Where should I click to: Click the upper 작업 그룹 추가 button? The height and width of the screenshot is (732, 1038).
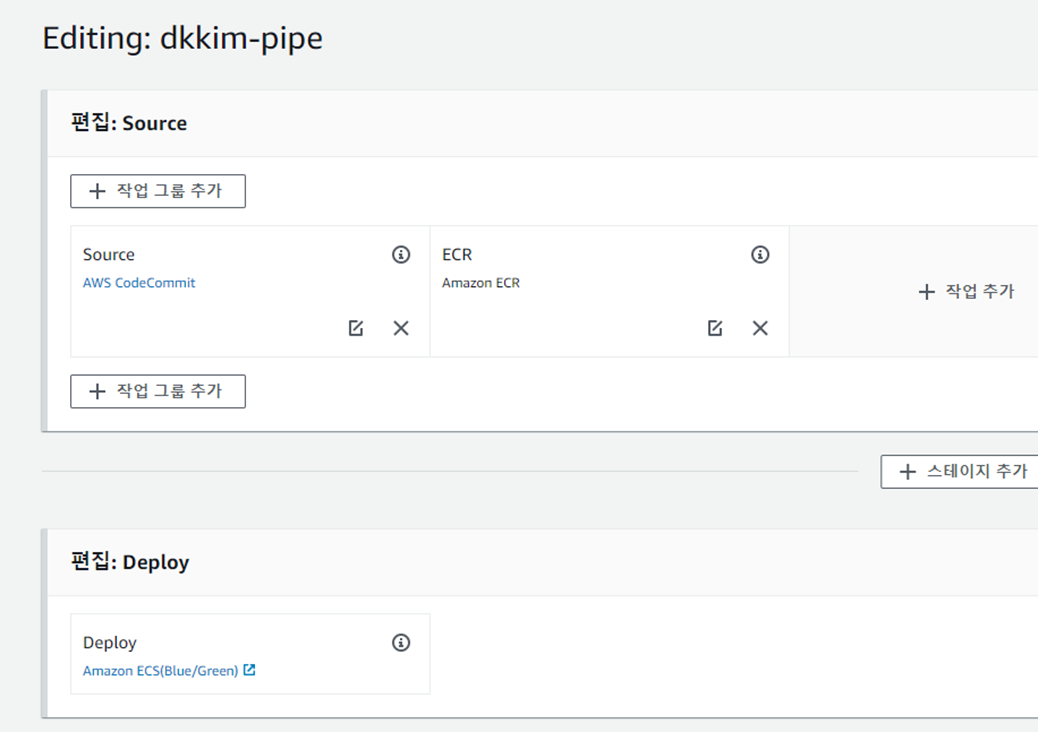(x=157, y=191)
